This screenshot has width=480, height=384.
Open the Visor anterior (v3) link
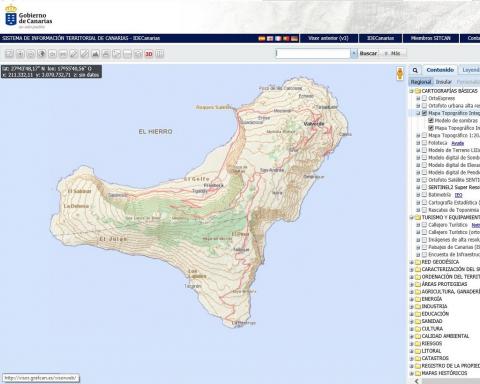point(328,38)
